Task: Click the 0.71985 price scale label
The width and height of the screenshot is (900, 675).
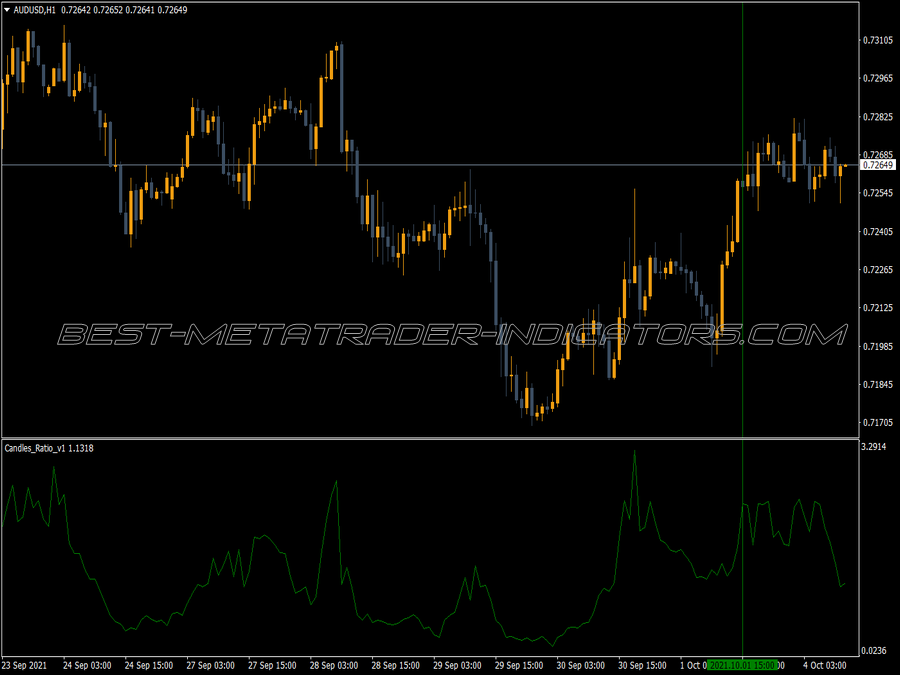Action: click(878, 347)
